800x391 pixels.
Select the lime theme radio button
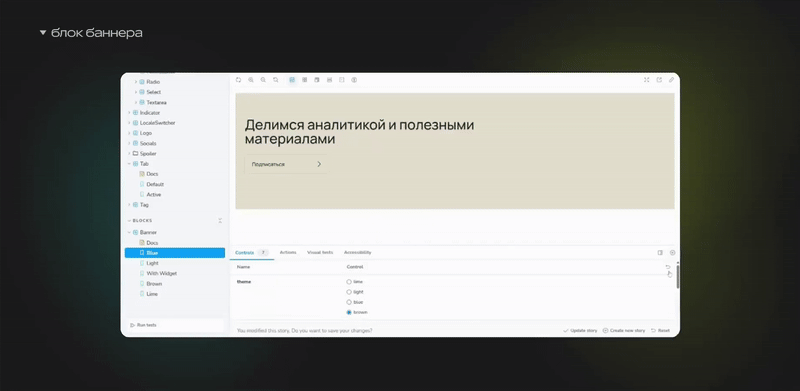click(x=349, y=282)
